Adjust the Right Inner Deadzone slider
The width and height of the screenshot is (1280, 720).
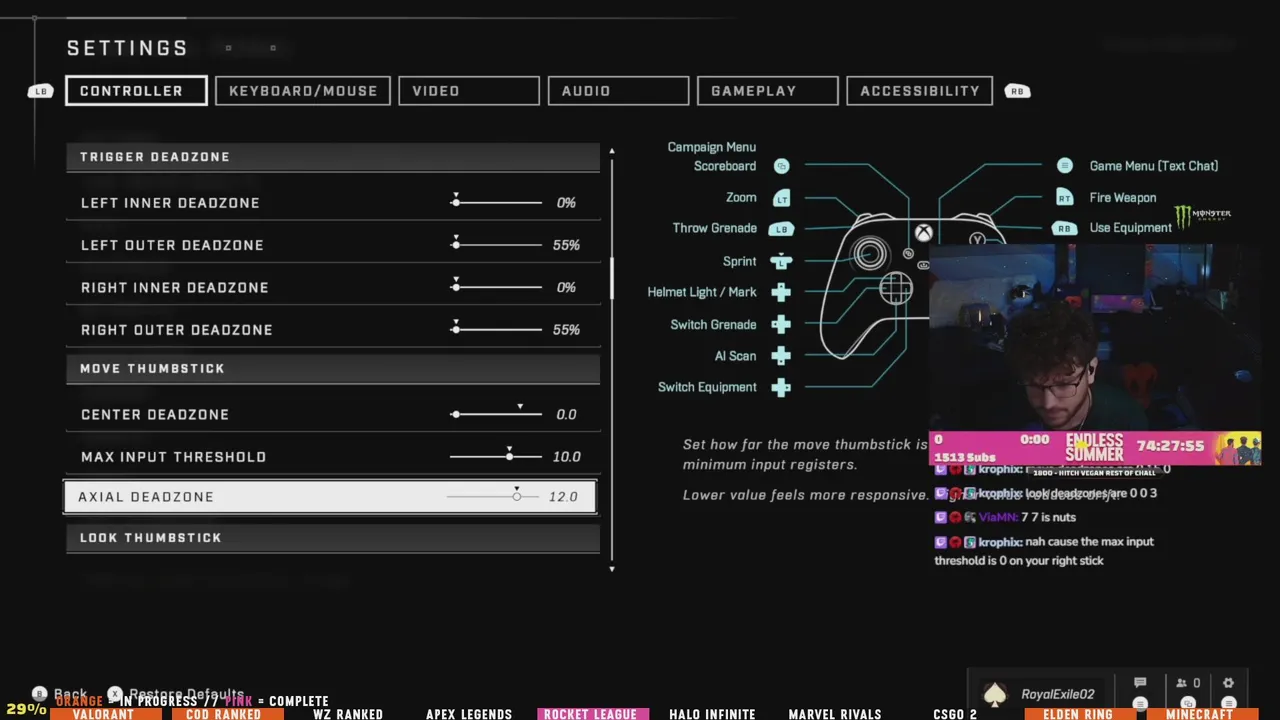(x=496, y=287)
